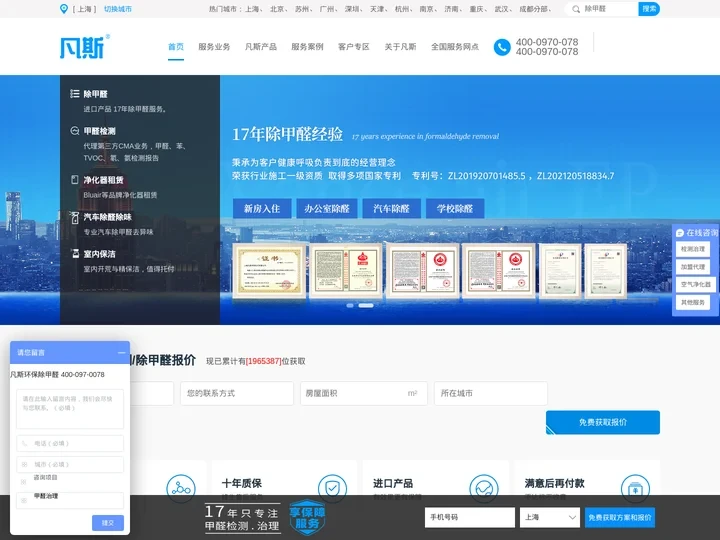
Task: Click the 净化器租赁 icon in sidebar
Action: [x=74, y=180]
